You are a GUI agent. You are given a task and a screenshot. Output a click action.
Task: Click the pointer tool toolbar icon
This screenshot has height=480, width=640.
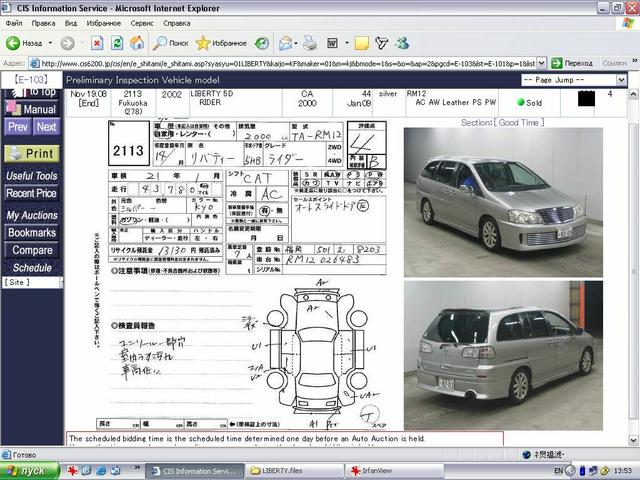coord(382,43)
